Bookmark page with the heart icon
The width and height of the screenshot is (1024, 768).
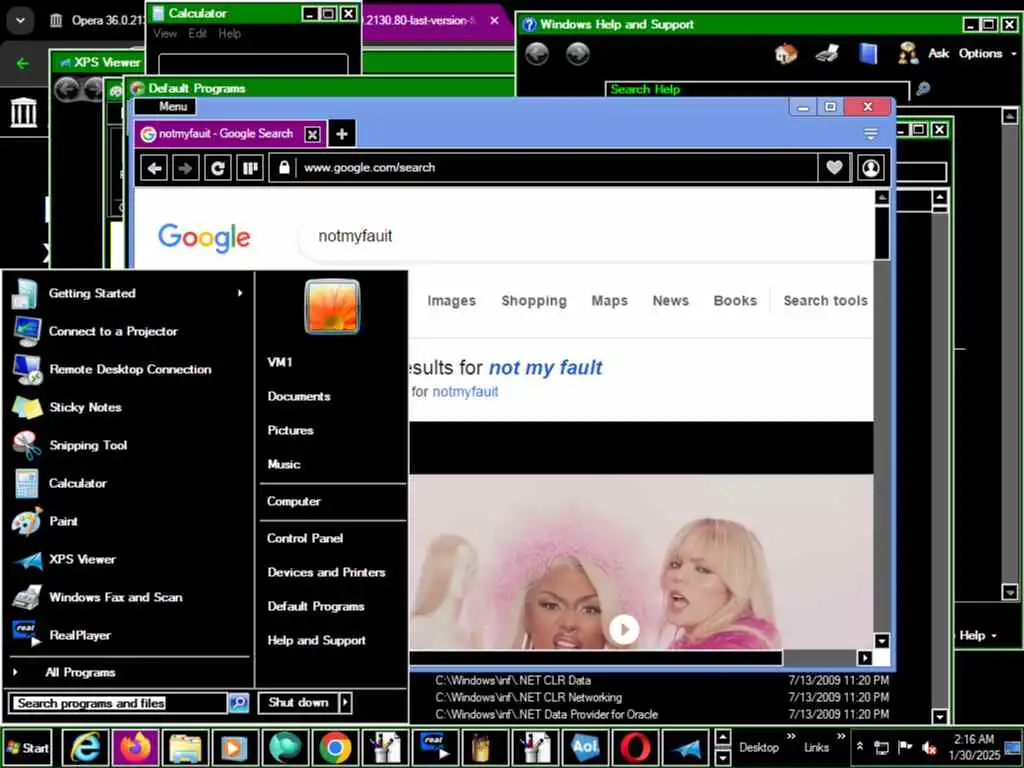click(x=834, y=168)
